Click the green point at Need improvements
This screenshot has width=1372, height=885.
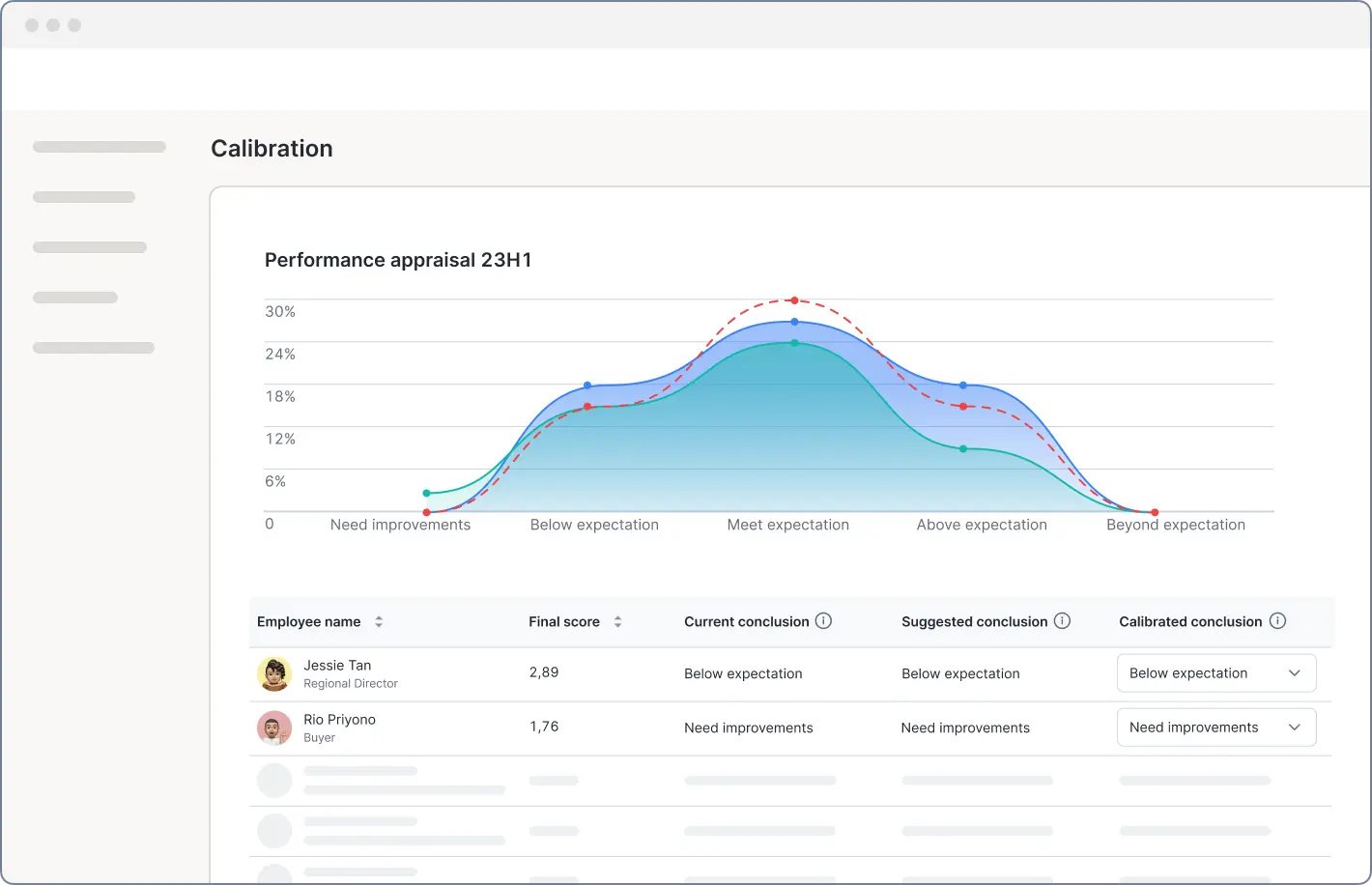pos(426,494)
